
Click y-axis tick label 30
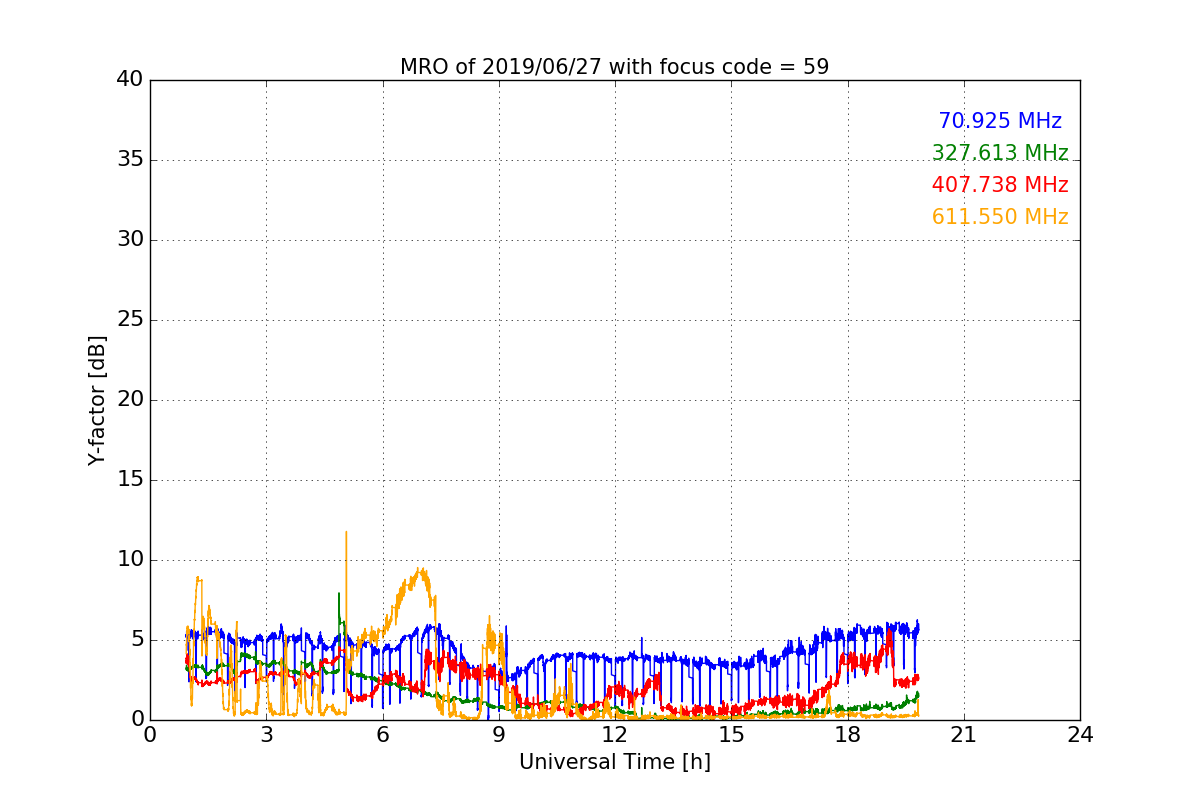[130, 240]
